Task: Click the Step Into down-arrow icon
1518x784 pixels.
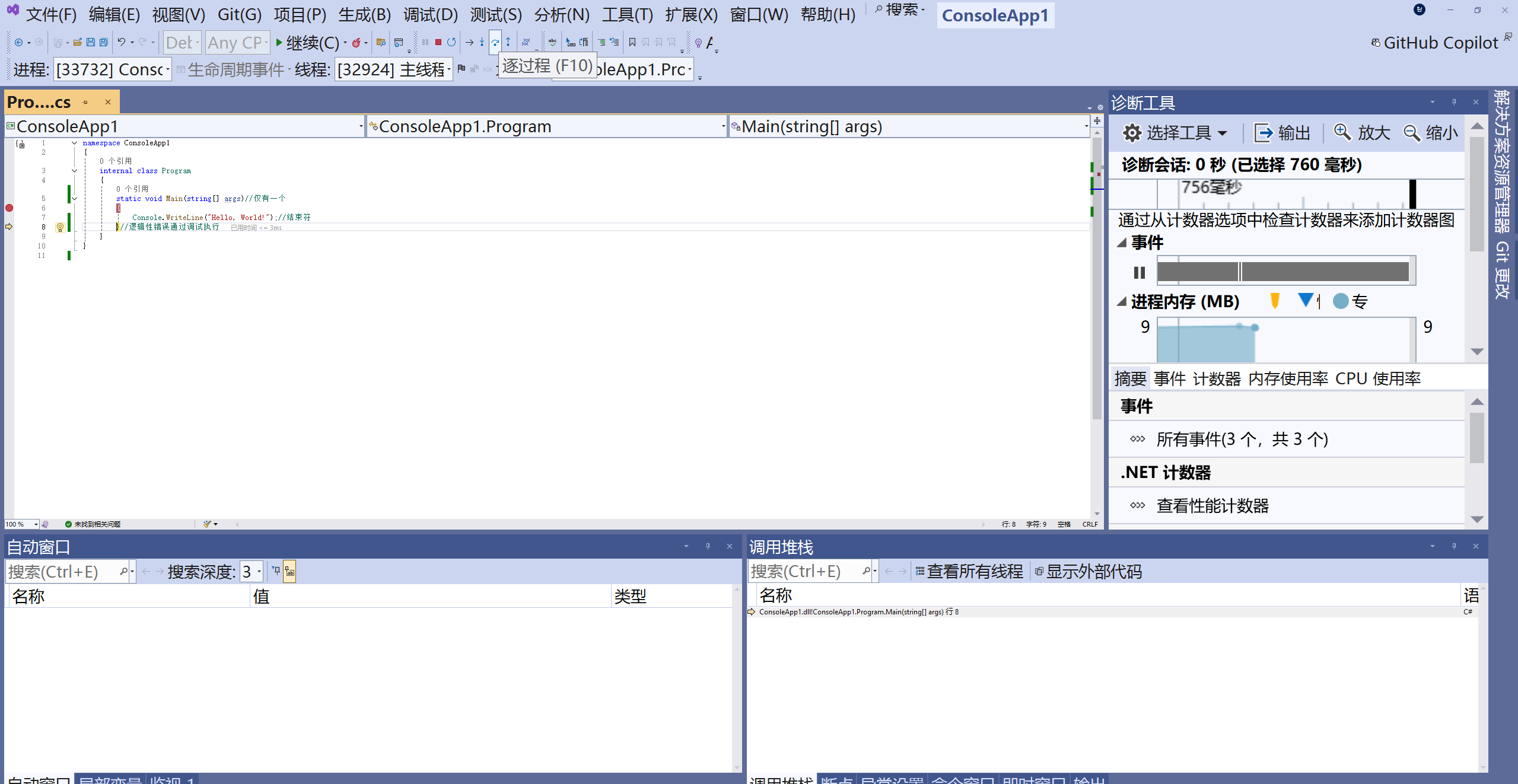Action: 482,43
